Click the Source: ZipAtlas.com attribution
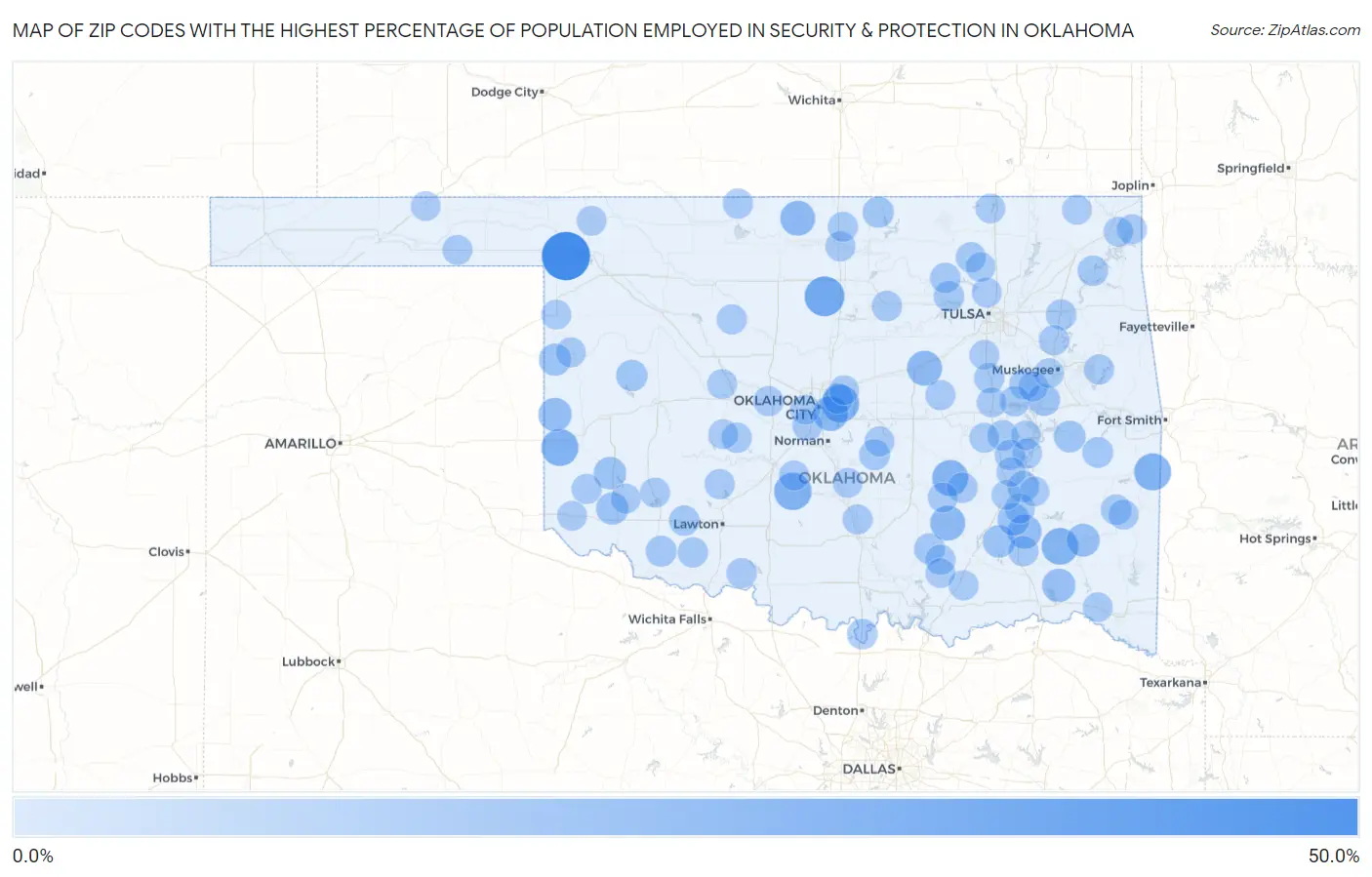 (1285, 30)
